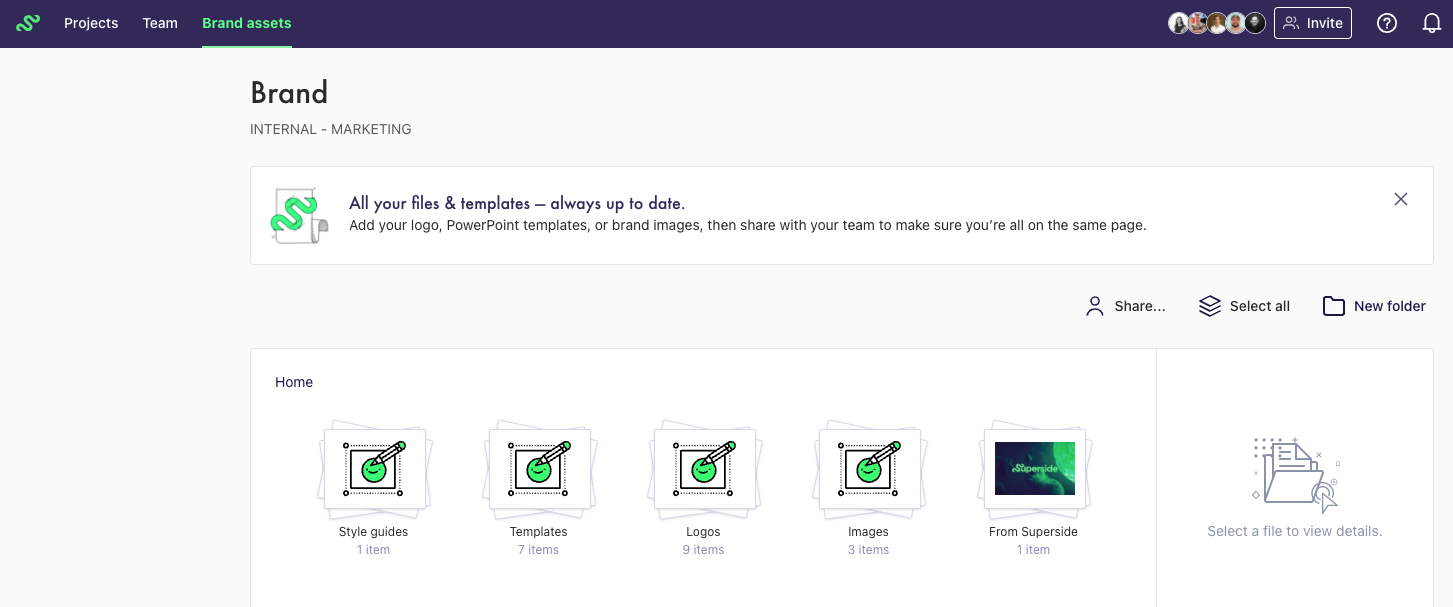Open the Templates folder
This screenshot has width=1453, height=607.
(x=538, y=470)
